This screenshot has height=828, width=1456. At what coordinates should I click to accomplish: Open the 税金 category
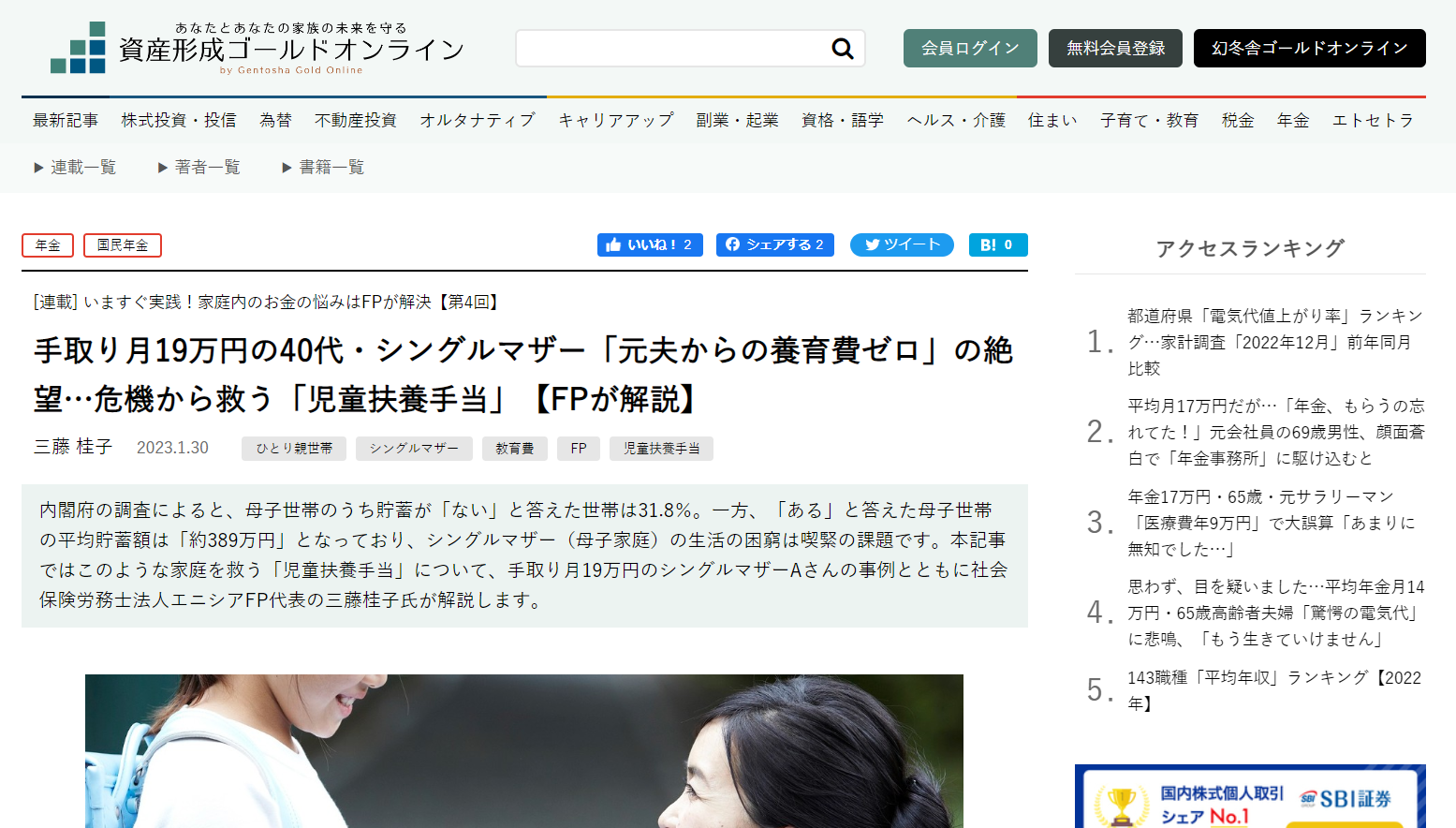tap(1238, 120)
